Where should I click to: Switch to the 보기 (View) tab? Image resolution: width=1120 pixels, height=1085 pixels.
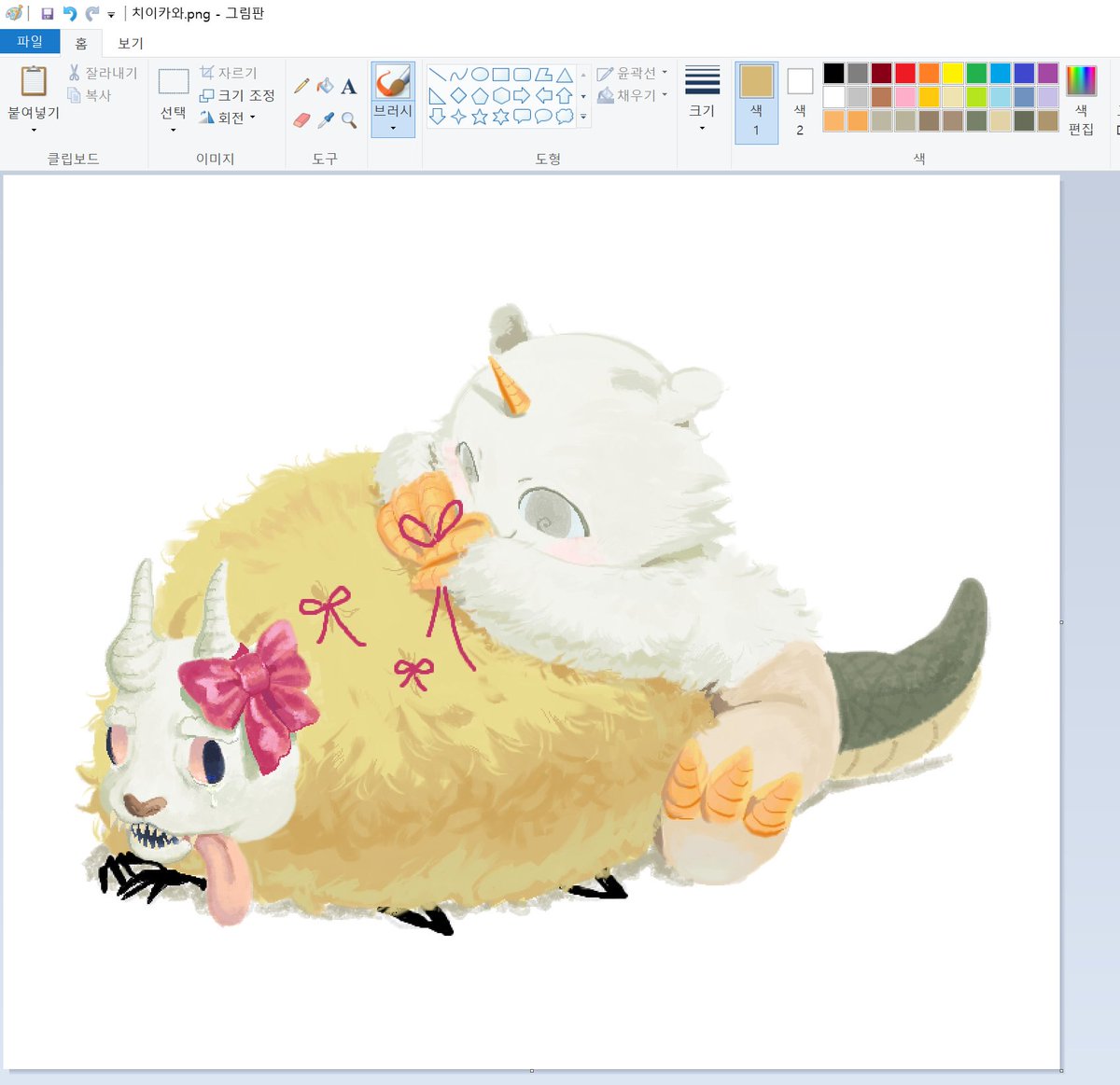click(x=131, y=43)
